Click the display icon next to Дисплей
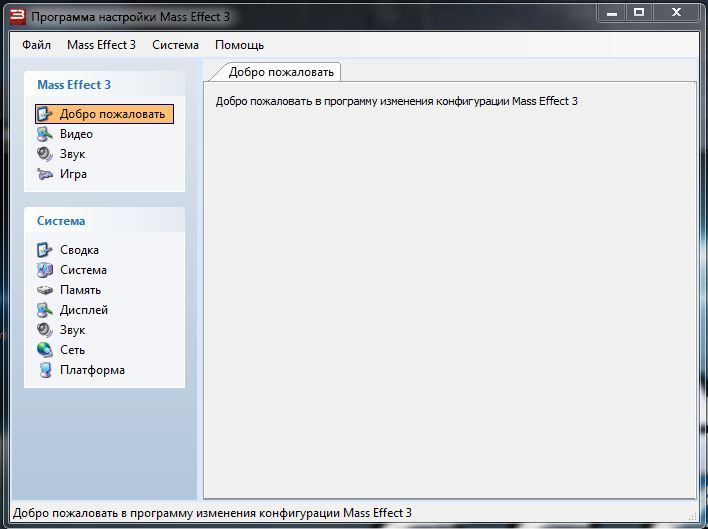 click(x=45, y=310)
